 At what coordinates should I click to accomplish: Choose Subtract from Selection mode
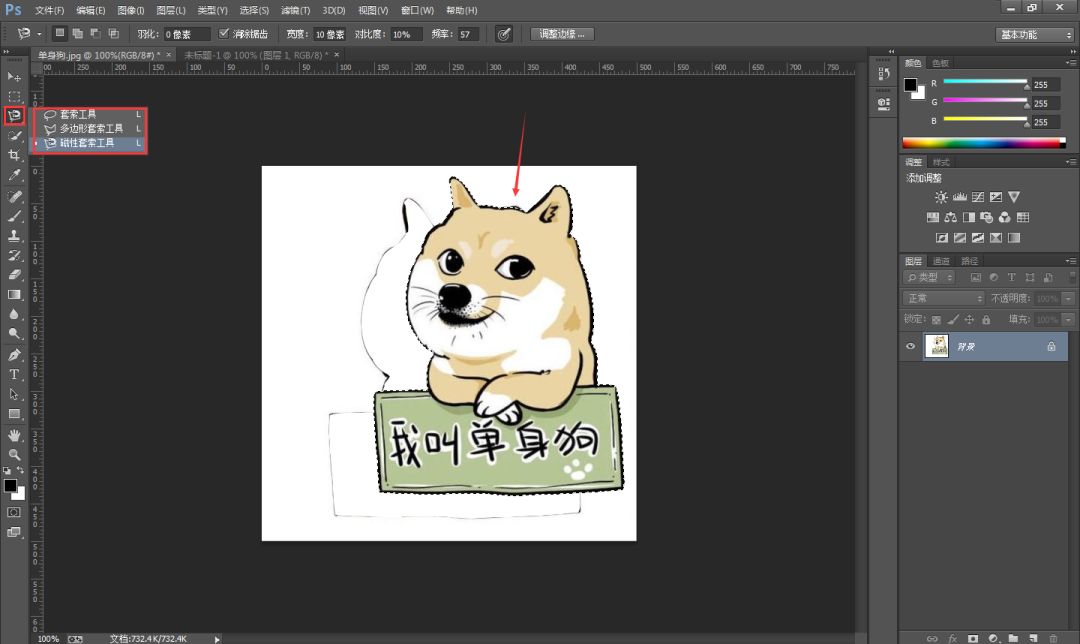[x=96, y=33]
